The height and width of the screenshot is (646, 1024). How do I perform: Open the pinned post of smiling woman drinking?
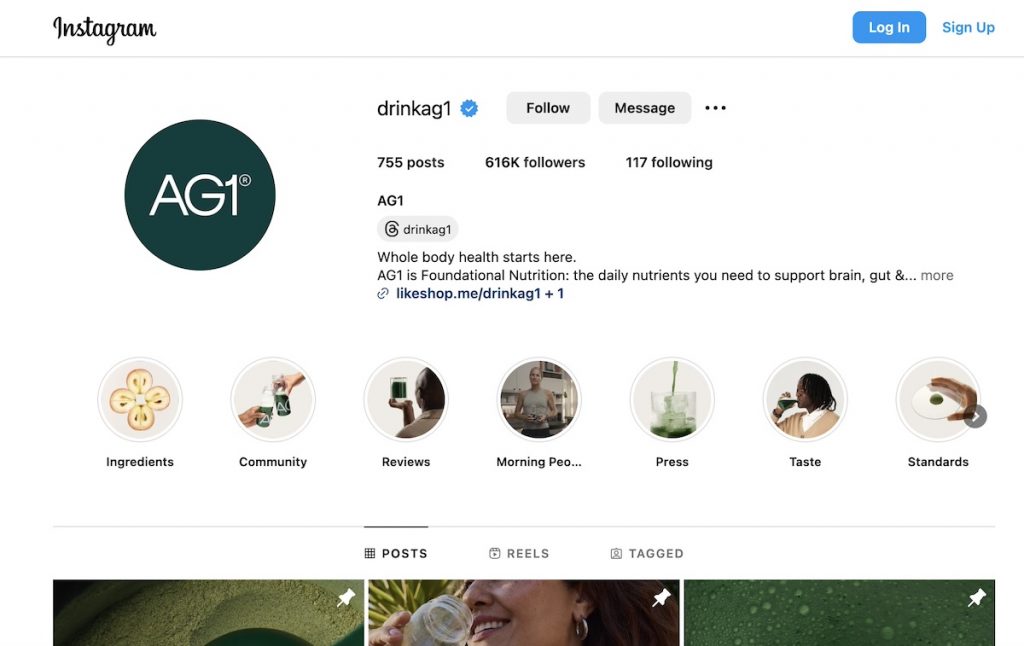524,613
